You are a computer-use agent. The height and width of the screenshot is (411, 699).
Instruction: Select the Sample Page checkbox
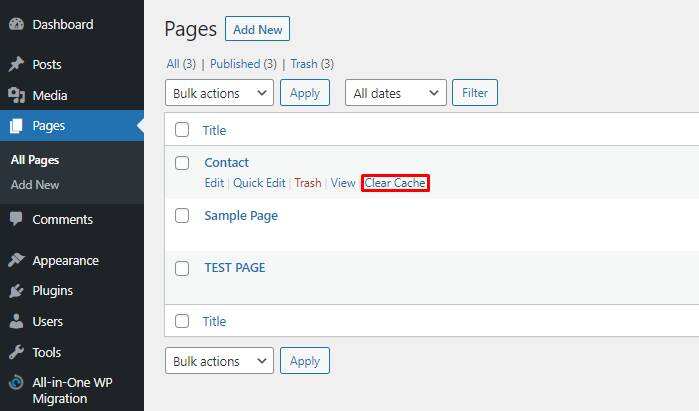click(182, 216)
